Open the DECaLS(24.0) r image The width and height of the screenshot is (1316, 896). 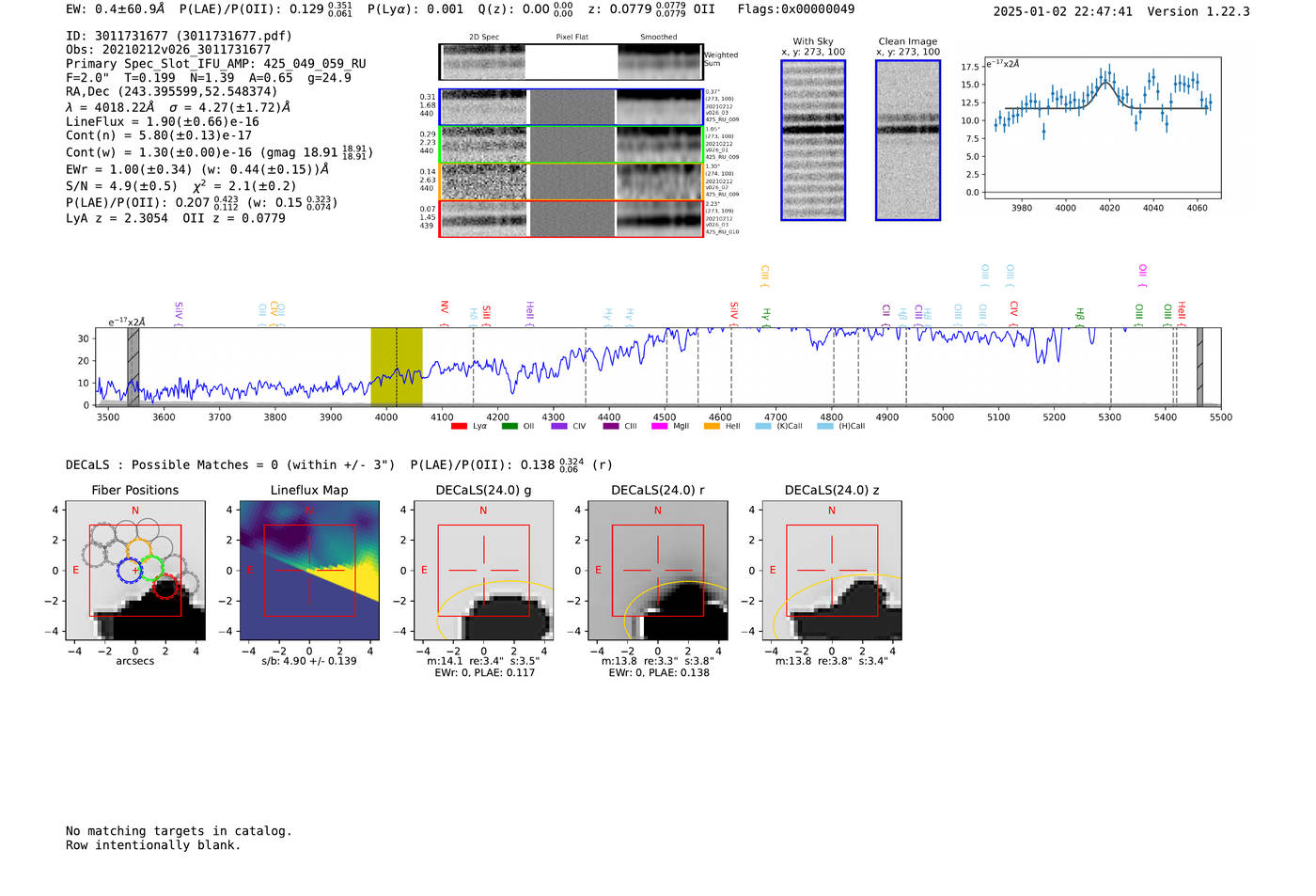[x=658, y=571]
